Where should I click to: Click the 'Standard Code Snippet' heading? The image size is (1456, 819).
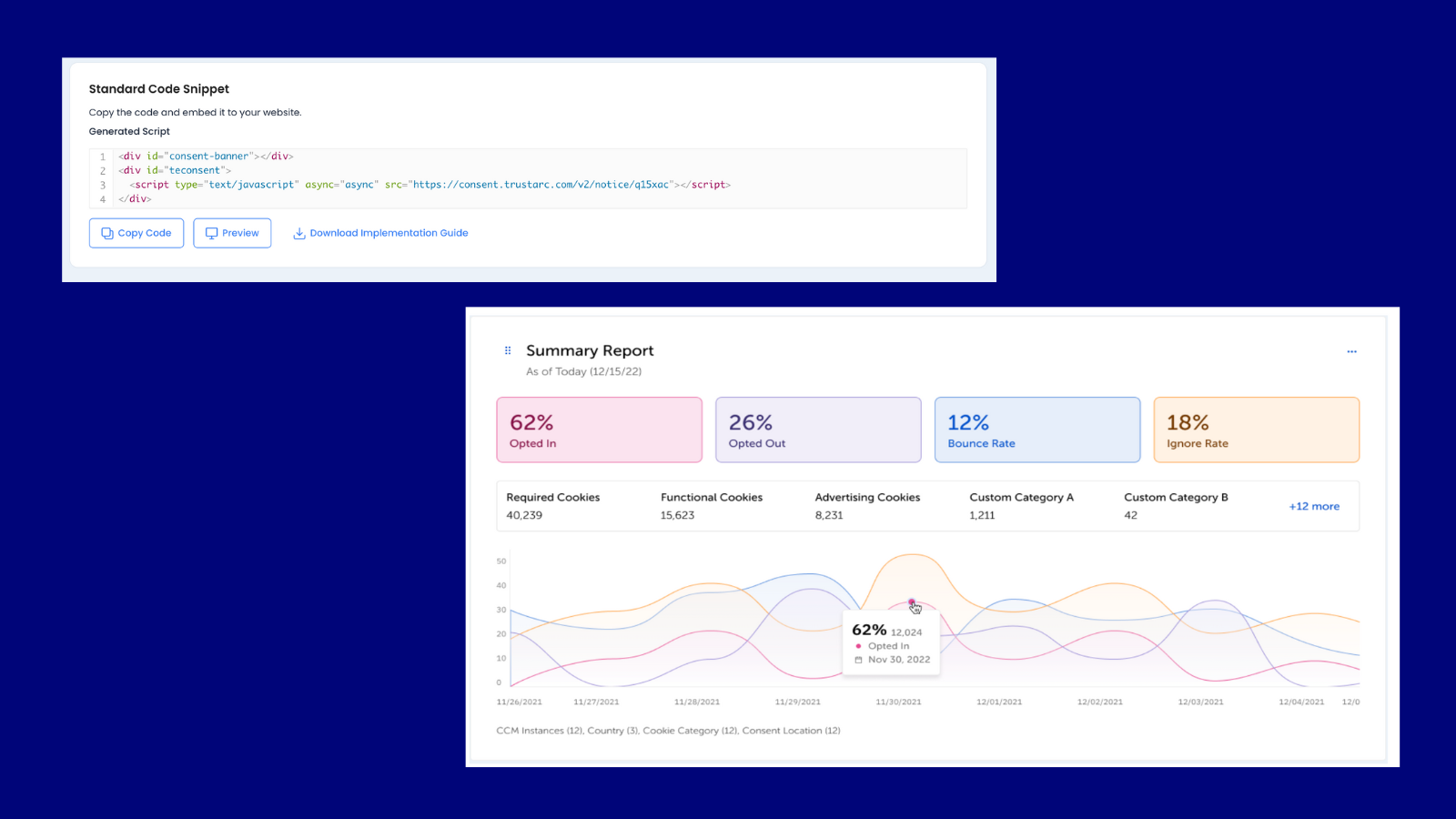[159, 89]
